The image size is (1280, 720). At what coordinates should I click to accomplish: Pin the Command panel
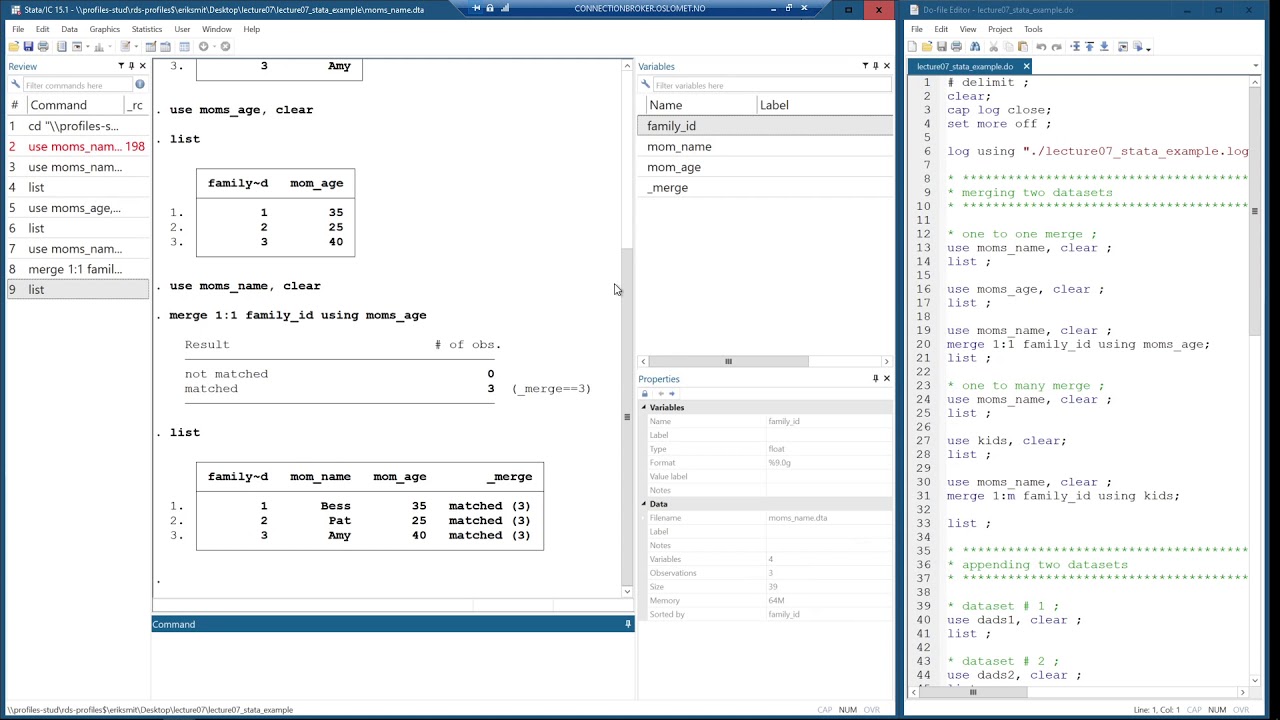tap(628, 624)
